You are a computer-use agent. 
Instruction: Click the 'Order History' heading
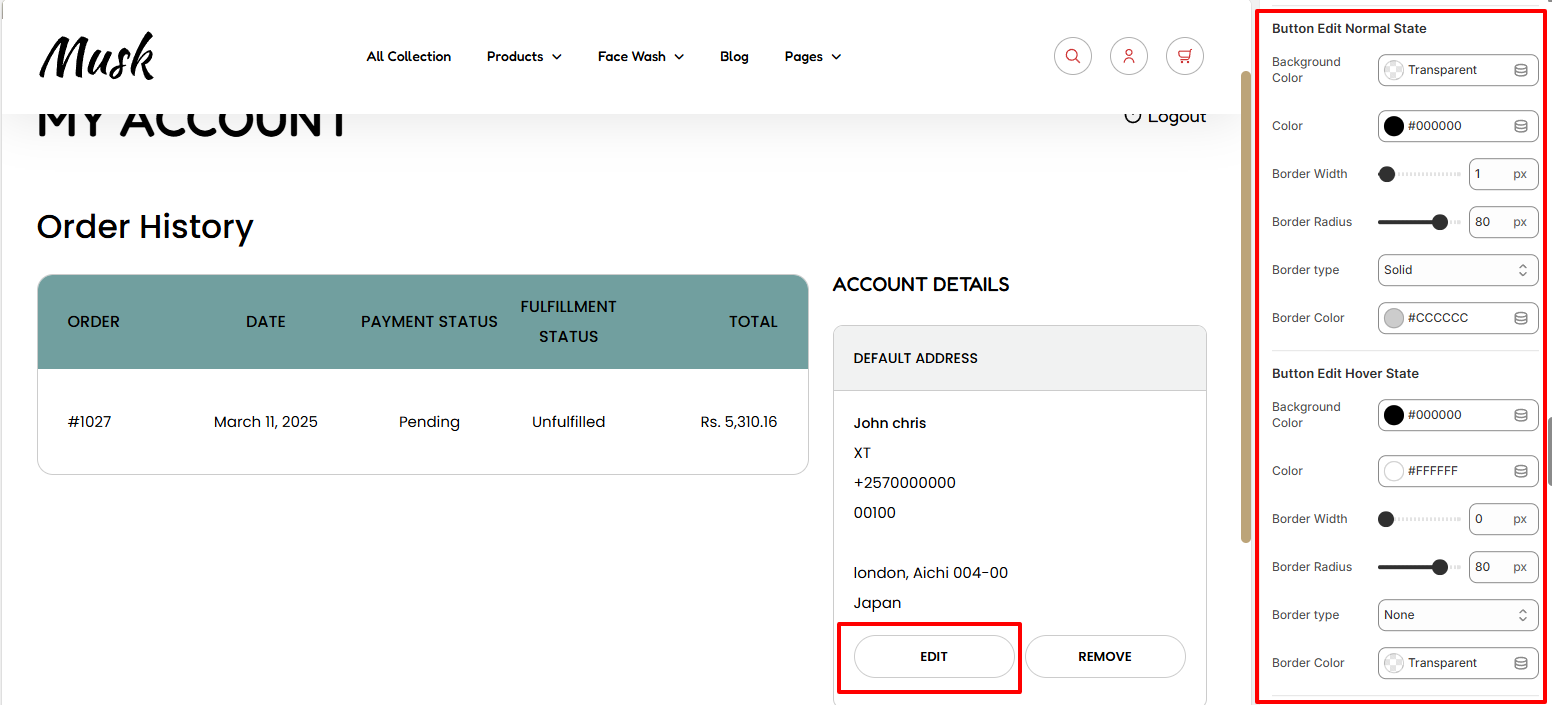click(x=145, y=227)
